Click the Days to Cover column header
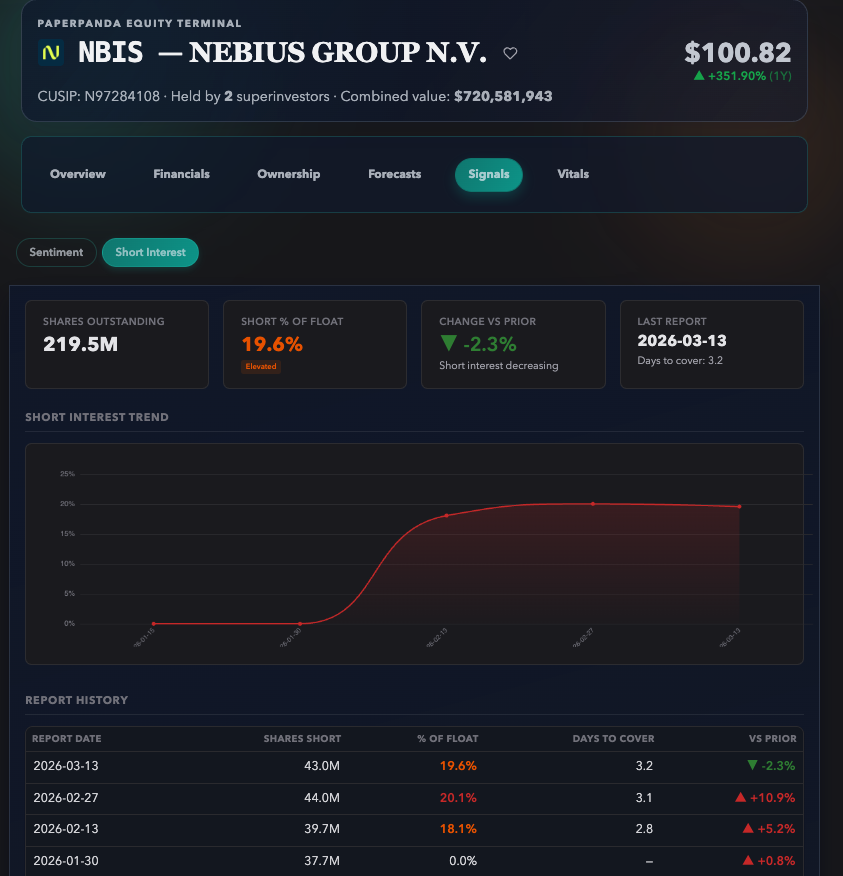The height and width of the screenshot is (876, 843). 613,739
